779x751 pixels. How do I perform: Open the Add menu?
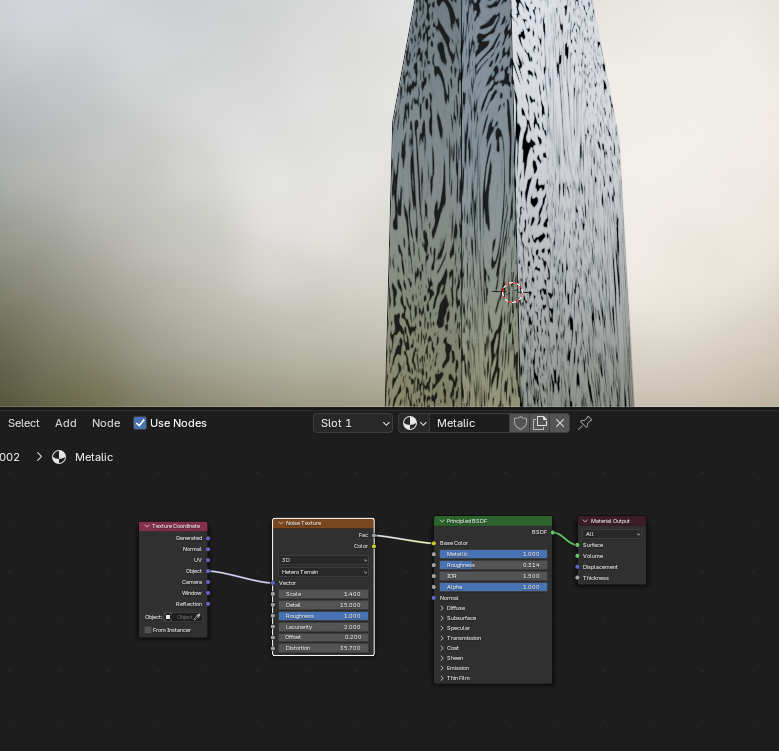pyautogui.click(x=65, y=423)
